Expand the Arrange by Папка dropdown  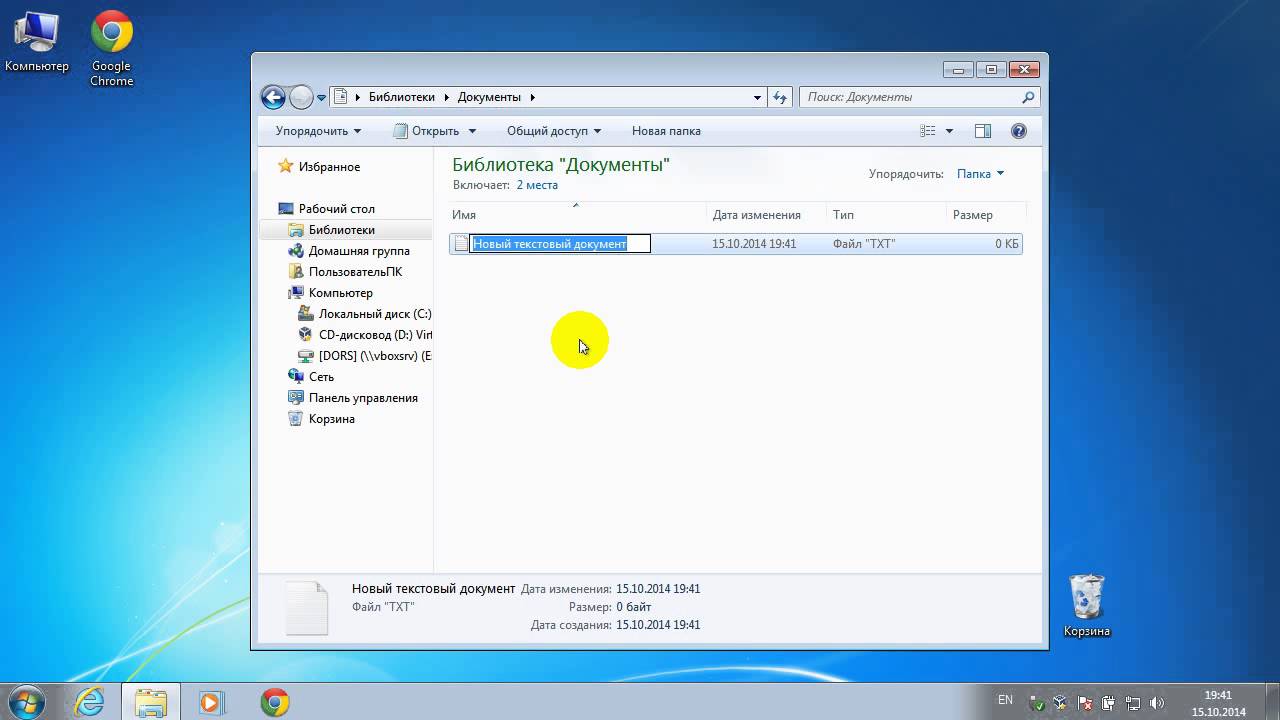[980, 174]
